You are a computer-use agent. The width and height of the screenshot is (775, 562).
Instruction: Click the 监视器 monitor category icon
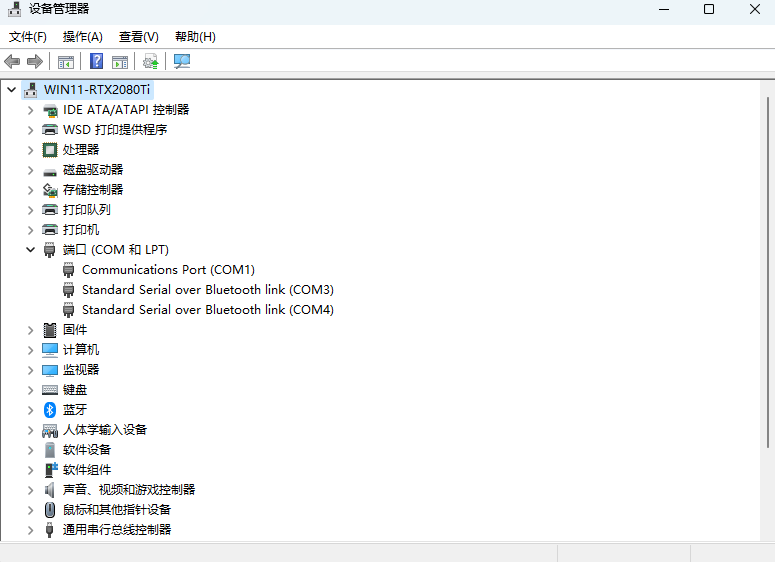(x=50, y=370)
